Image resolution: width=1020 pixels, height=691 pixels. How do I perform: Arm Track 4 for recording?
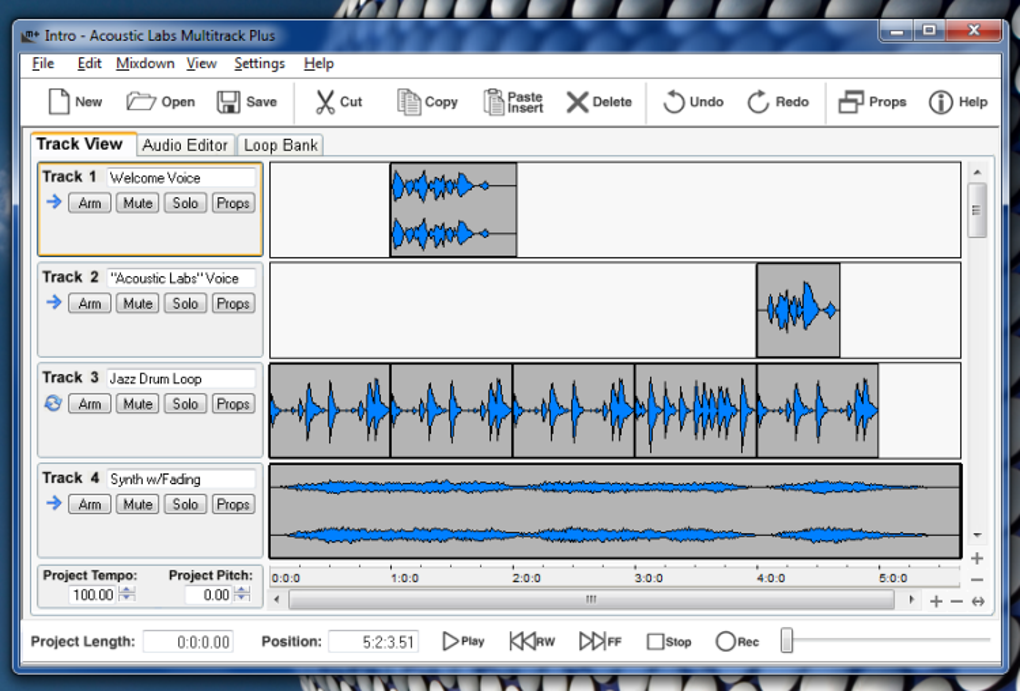pos(90,504)
